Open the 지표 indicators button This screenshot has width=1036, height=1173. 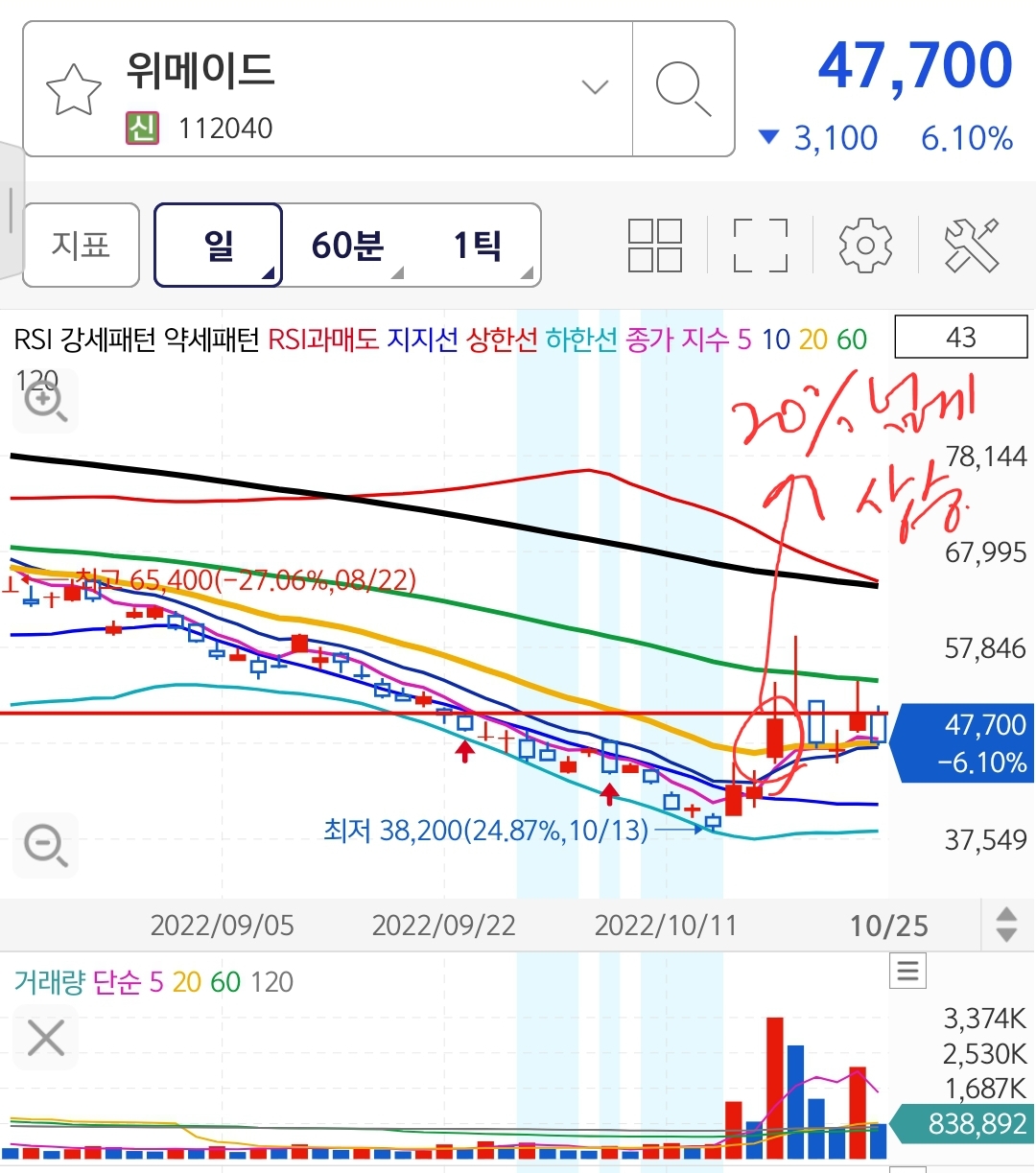(82, 245)
